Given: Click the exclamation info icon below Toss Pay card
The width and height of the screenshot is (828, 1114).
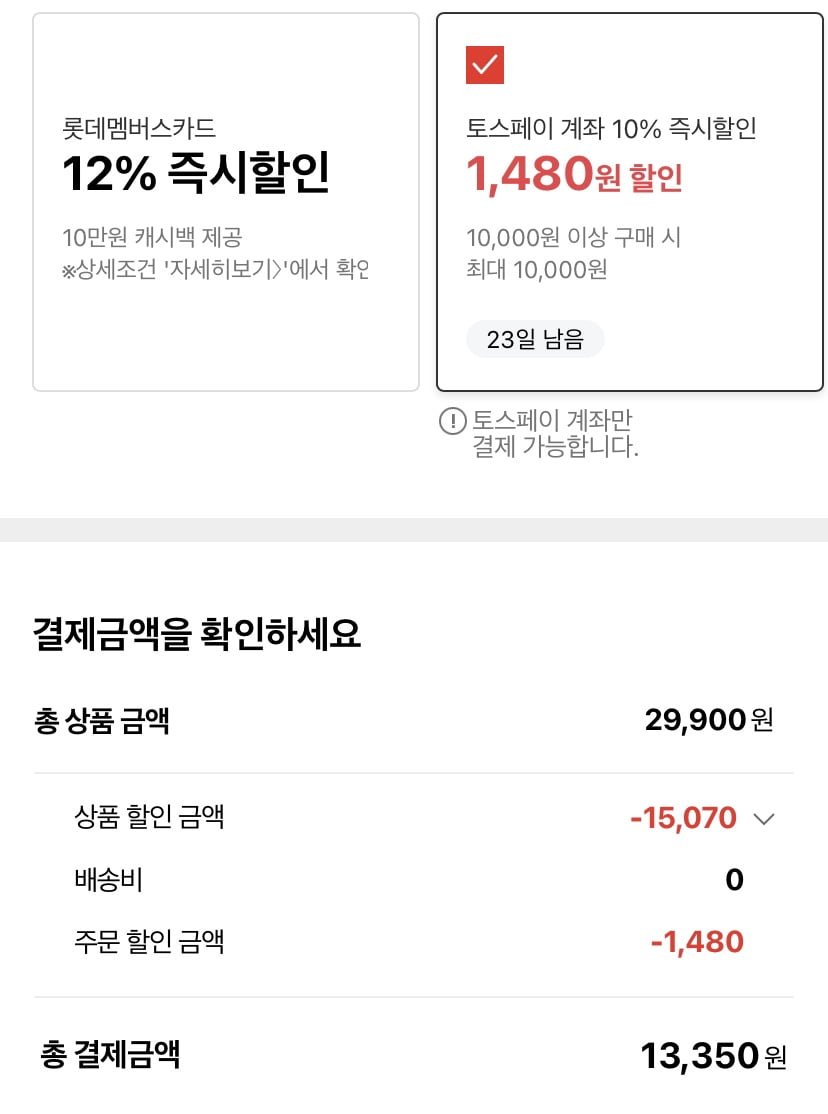Looking at the screenshot, I should (453, 421).
